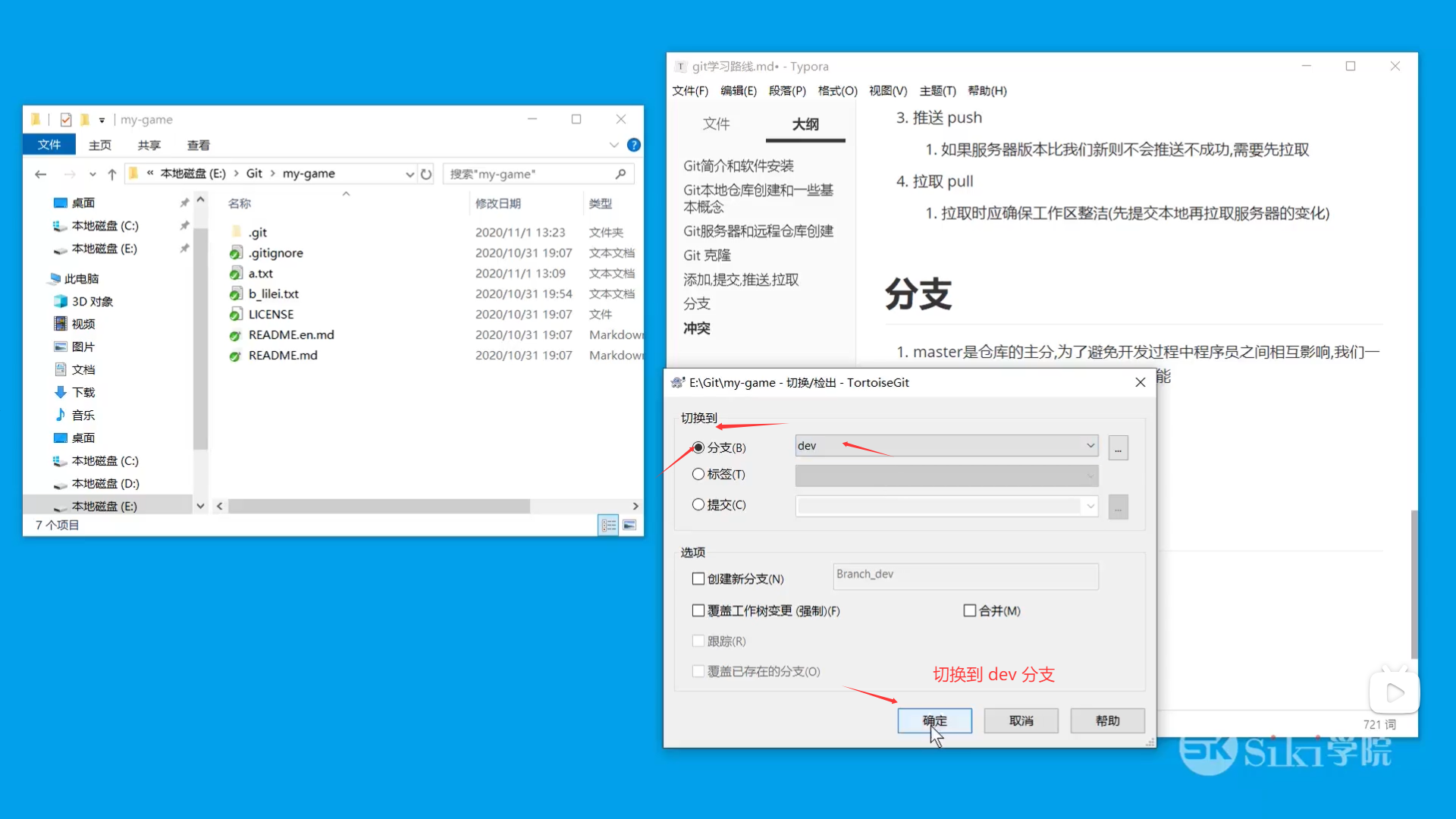
Task: Check 覆盖工作树变更 (强制) option
Action: click(x=698, y=610)
